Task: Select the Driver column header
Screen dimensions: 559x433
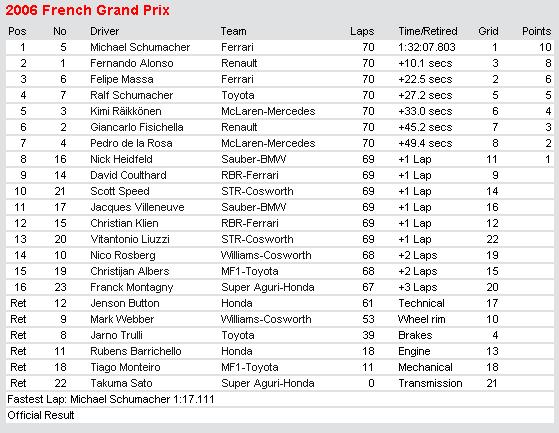Action: [x=104, y=31]
